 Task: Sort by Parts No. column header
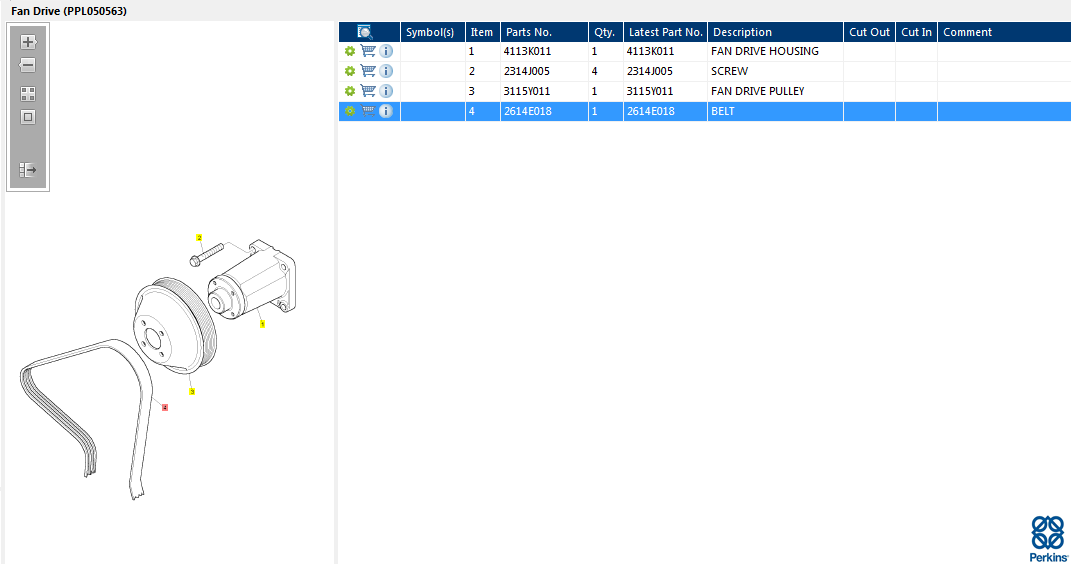tap(544, 32)
